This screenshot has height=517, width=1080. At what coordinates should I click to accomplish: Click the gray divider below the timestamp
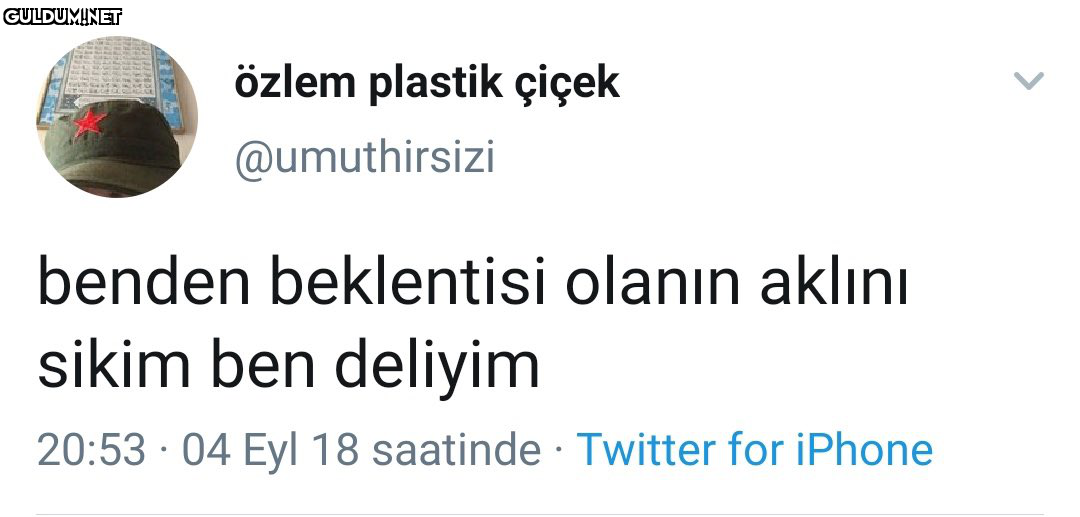point(540,514)
